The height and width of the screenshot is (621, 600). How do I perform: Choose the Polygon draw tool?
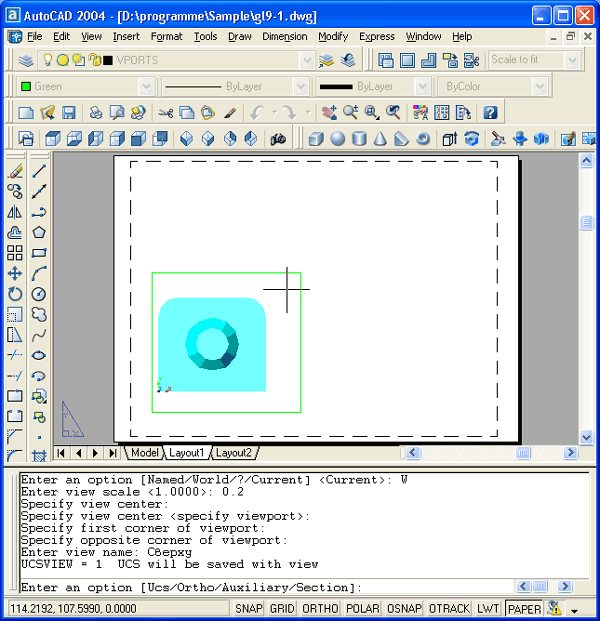tap(39, 232)
